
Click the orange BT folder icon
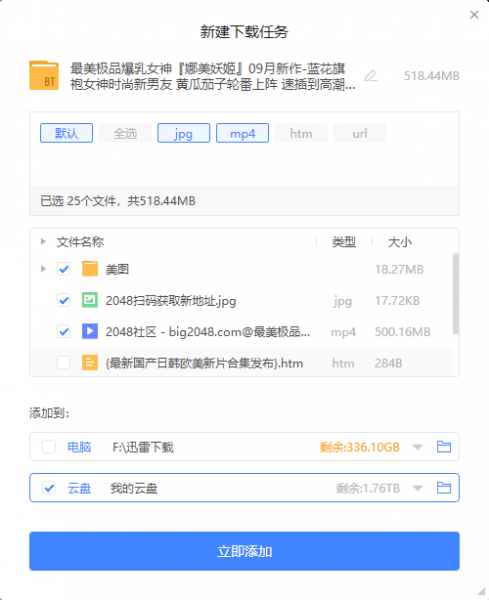[x=44, y=75]
